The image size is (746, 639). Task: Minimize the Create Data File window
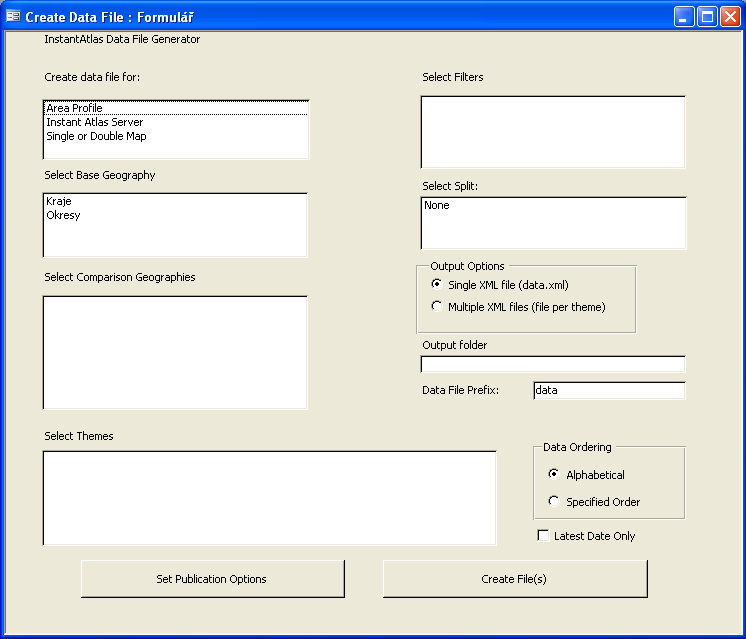[x=684, y=17]
